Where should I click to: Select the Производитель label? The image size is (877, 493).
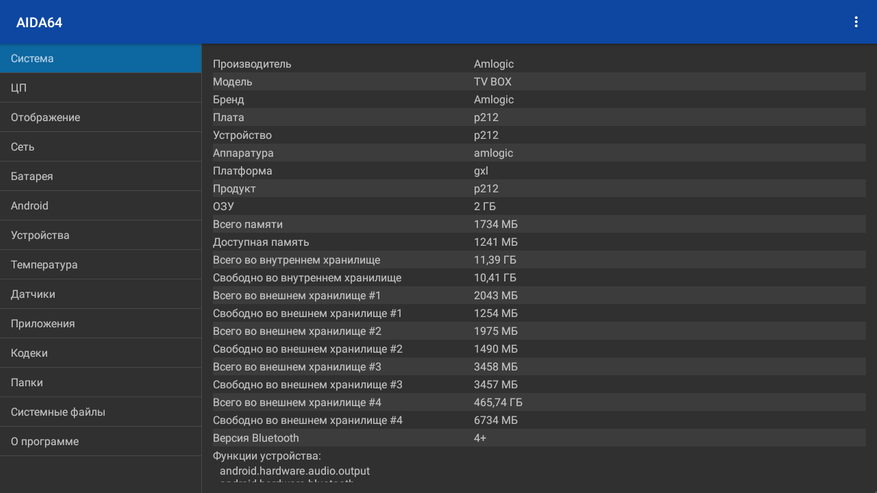click(252, 64)
